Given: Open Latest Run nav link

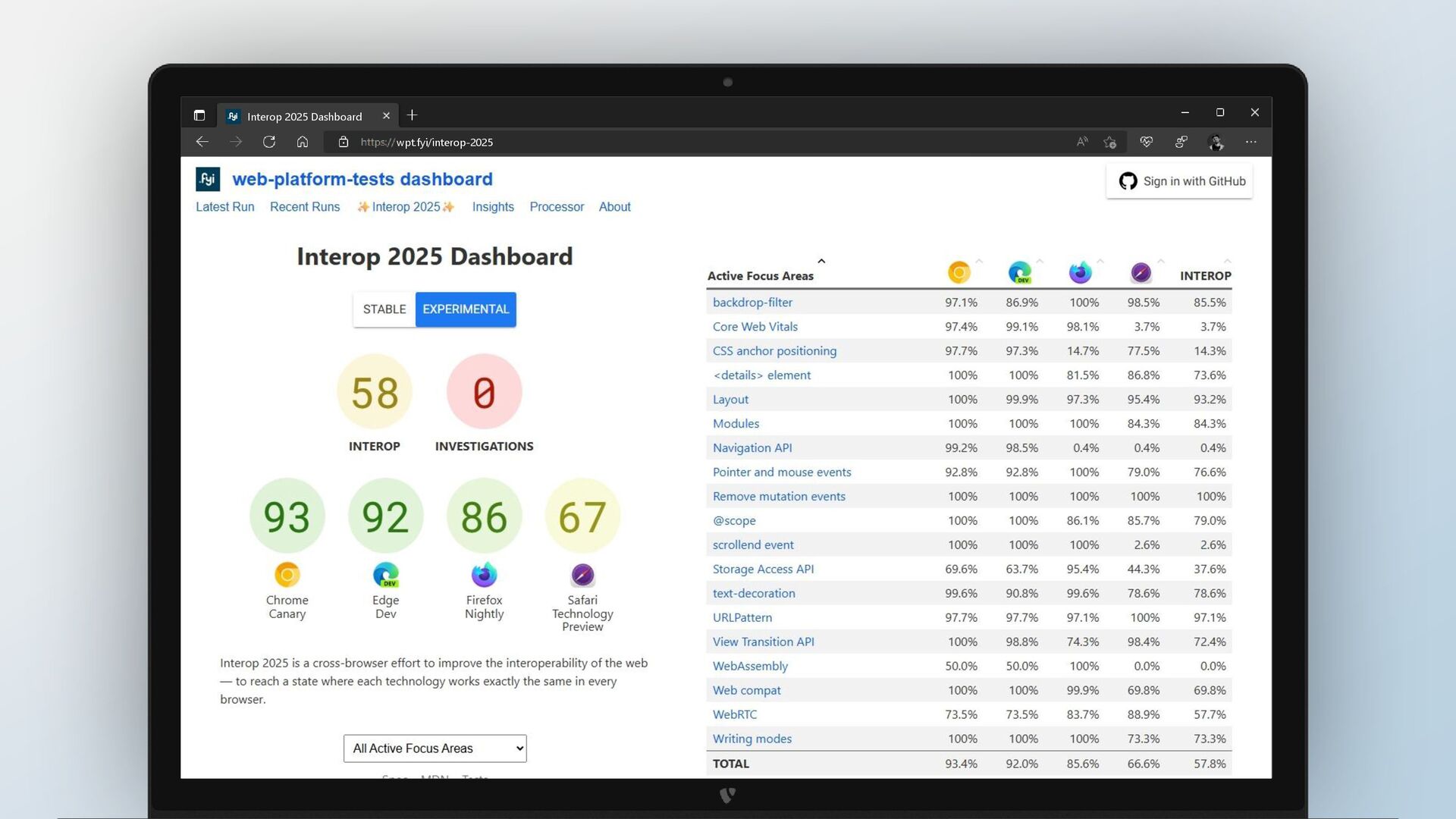Looking at the screenshot, I should pyautogui.click(x=225, y=207).
